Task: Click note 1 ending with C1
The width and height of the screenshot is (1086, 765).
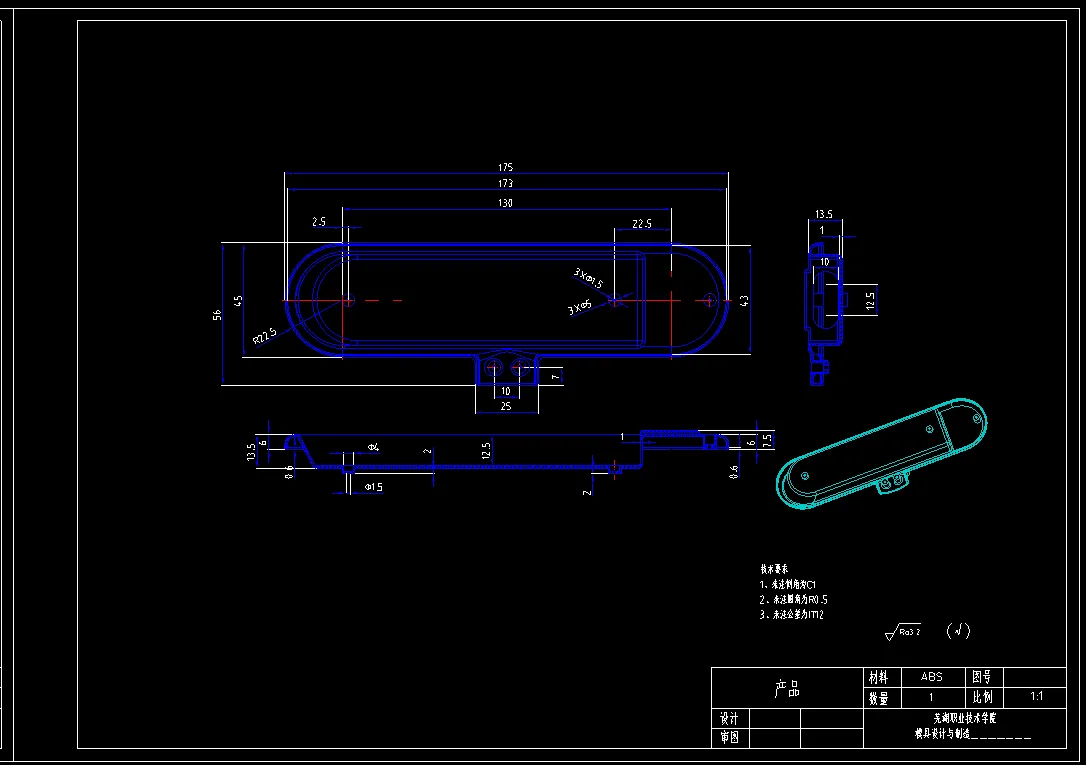Action: click(x=788, y=584)
